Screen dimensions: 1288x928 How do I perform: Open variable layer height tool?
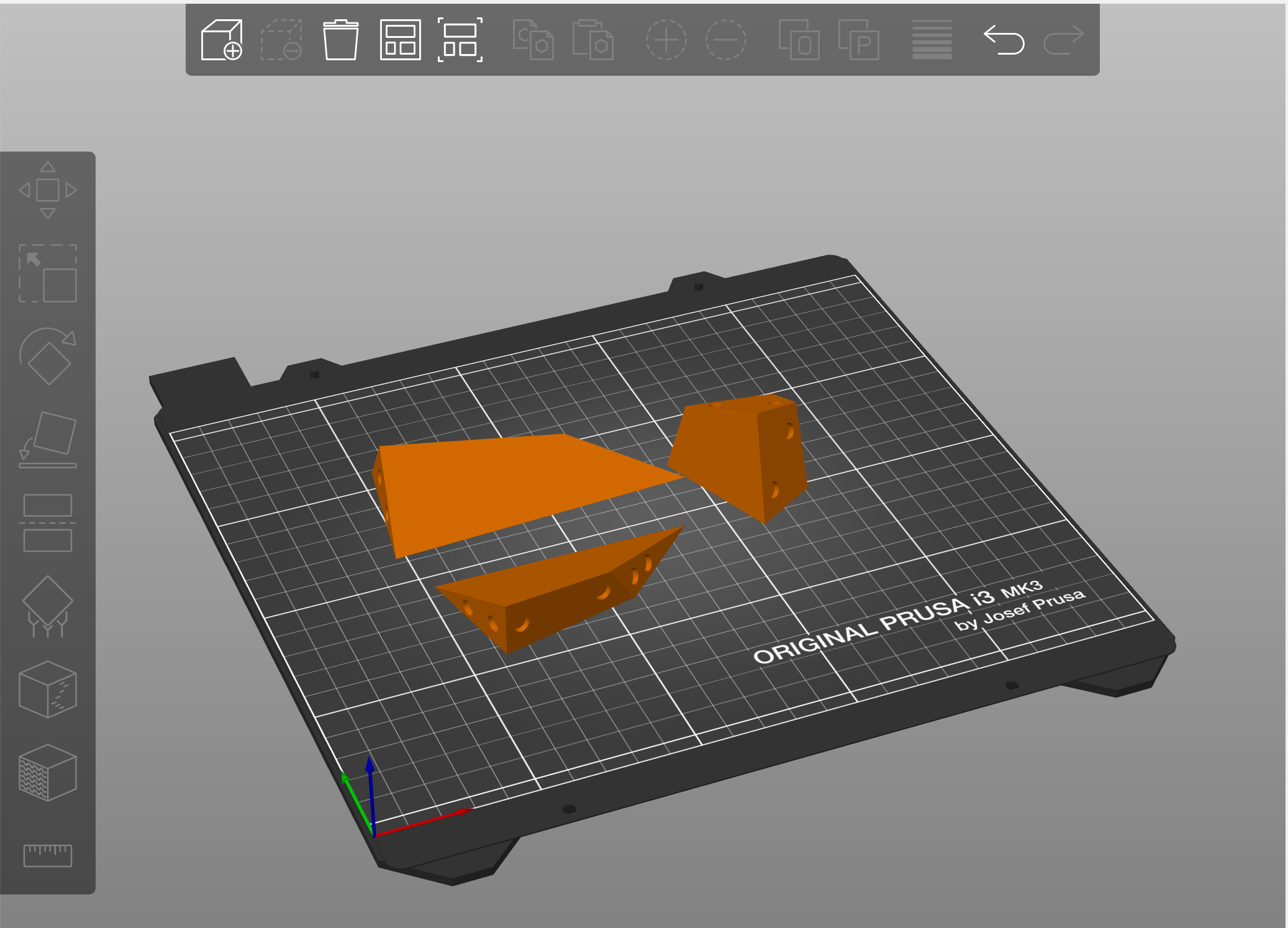[932, 40]
